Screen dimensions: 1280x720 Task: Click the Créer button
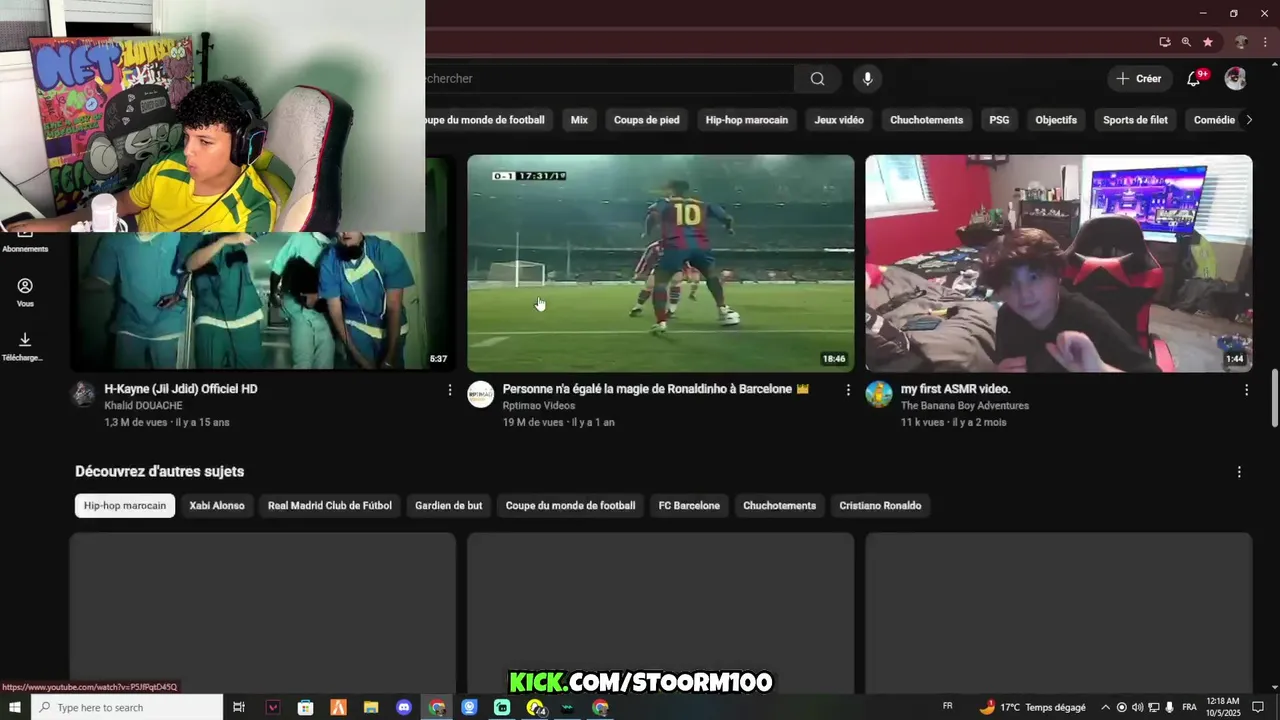(x=1139, y=79)
